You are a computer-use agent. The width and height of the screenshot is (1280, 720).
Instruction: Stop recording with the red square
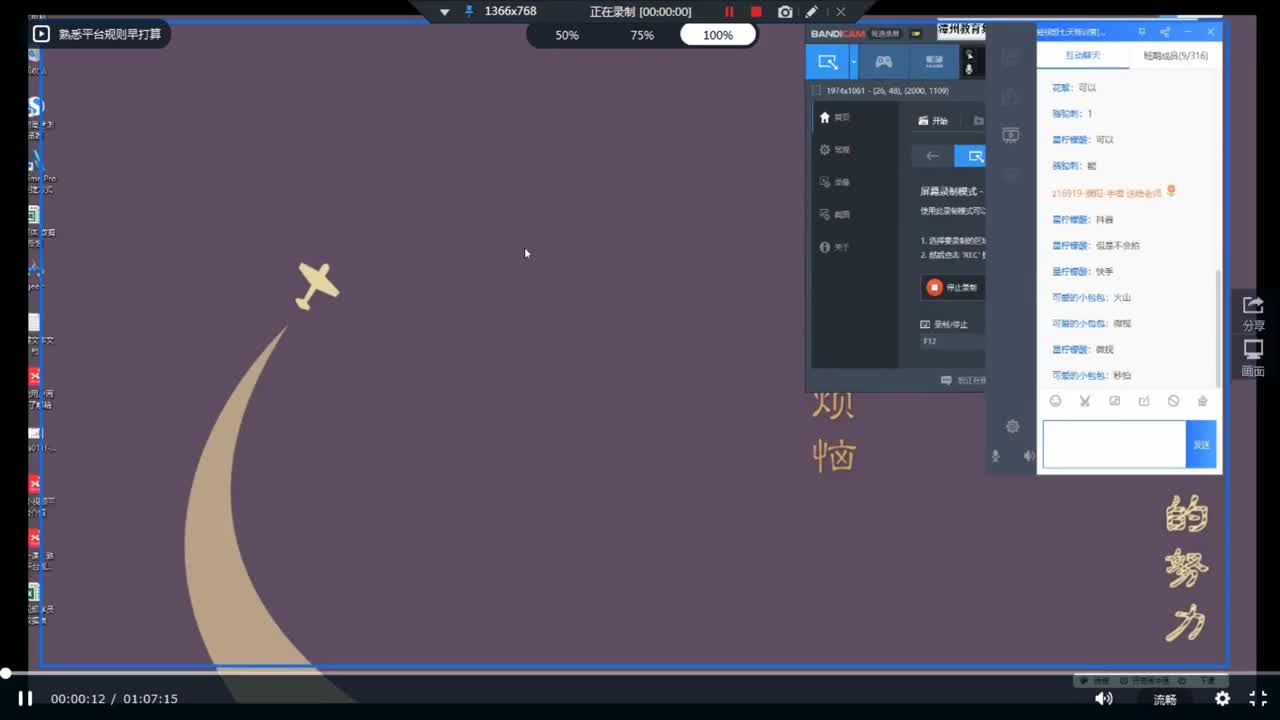click(756, 12)
